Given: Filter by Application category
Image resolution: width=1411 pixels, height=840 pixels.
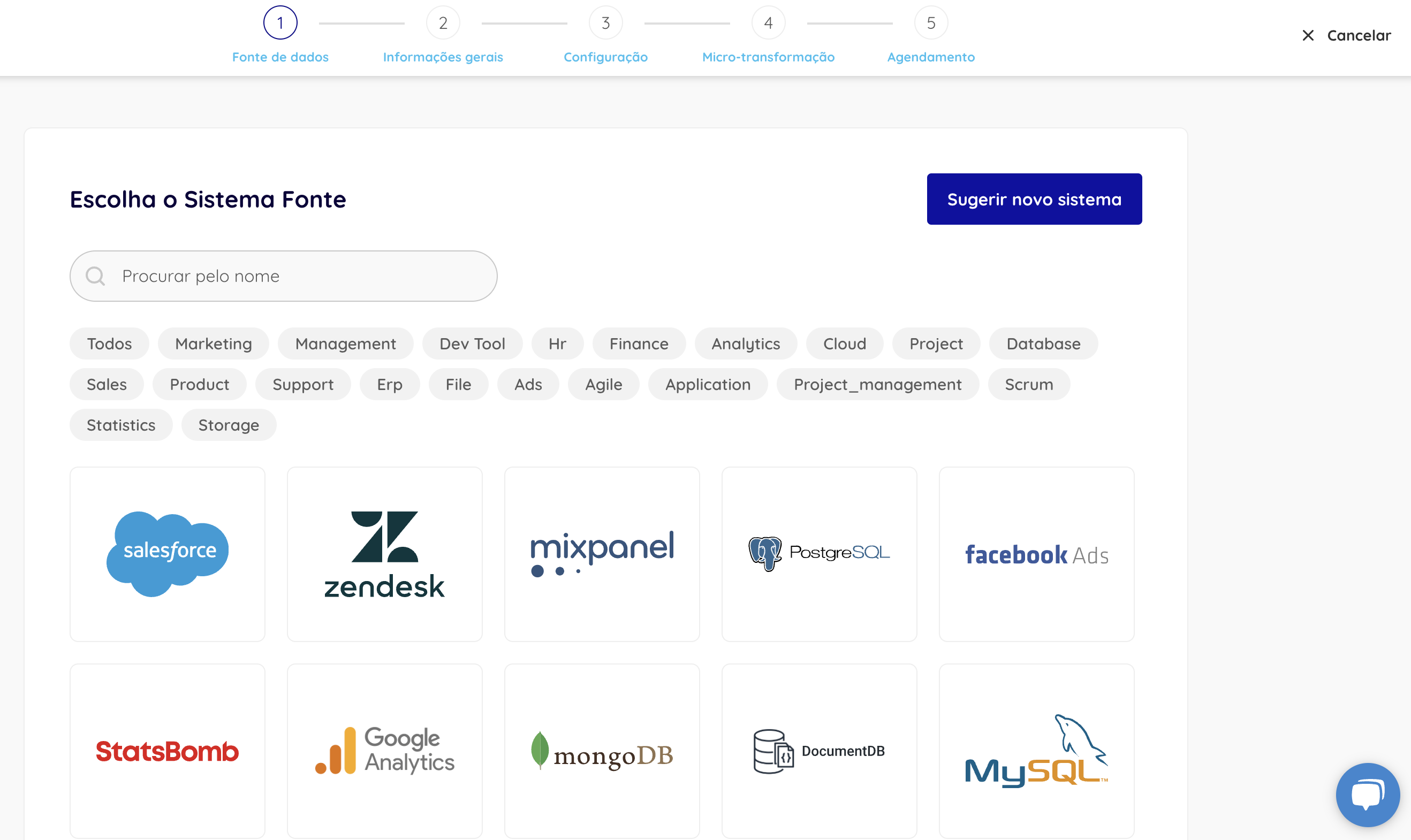Looking at the screenshot, I should [x=708, y=384].
